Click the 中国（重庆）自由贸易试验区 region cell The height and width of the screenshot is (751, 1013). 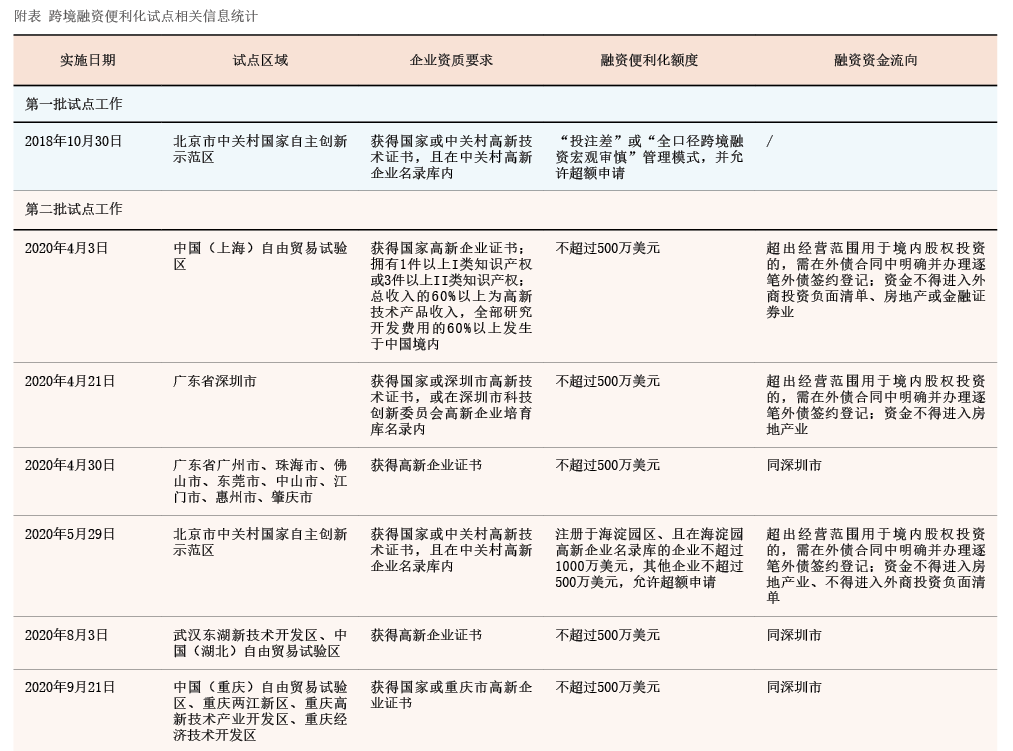pyautogui.click(x=260, y=711)
